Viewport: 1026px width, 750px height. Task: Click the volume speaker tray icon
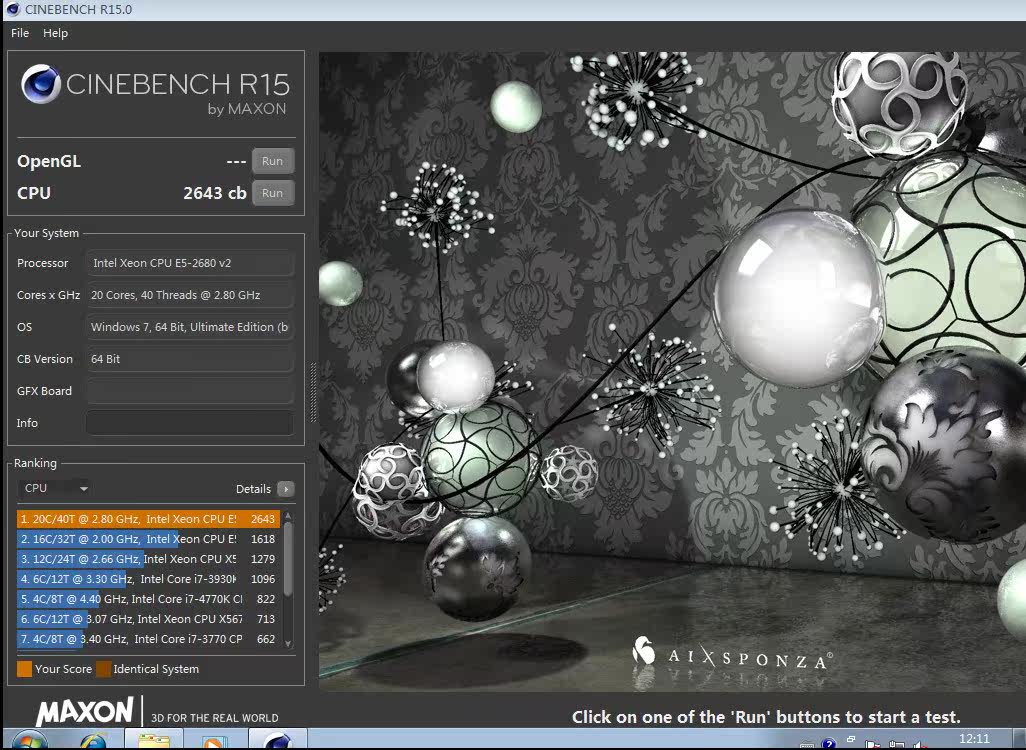click(920, 744)
